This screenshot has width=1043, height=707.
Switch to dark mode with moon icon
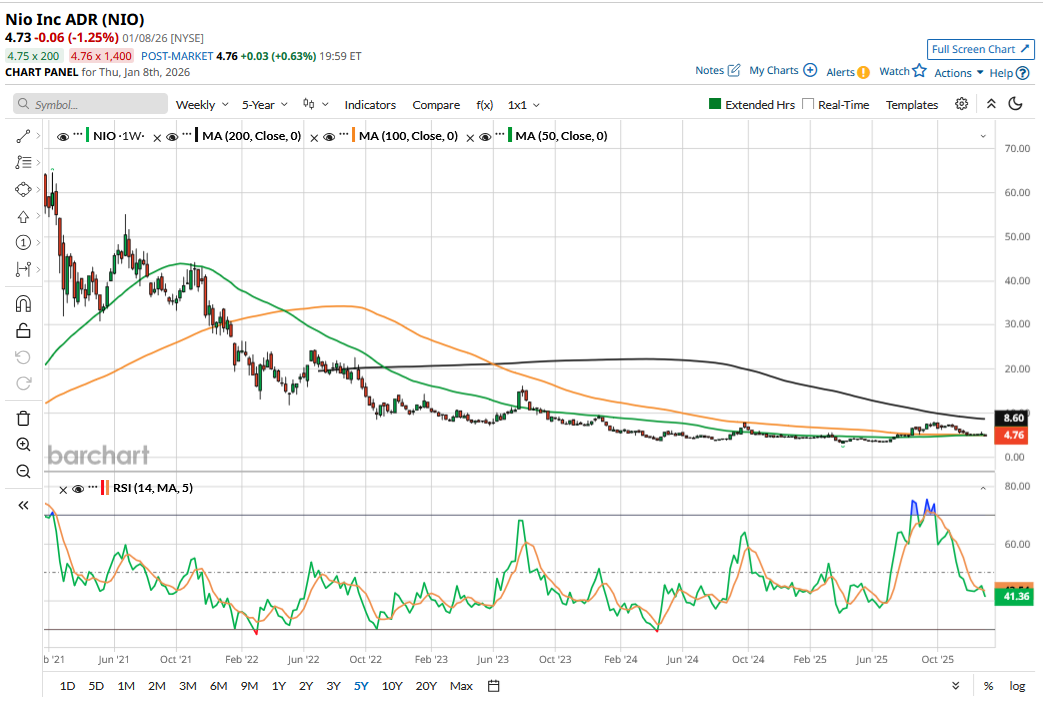point(1015,104)
